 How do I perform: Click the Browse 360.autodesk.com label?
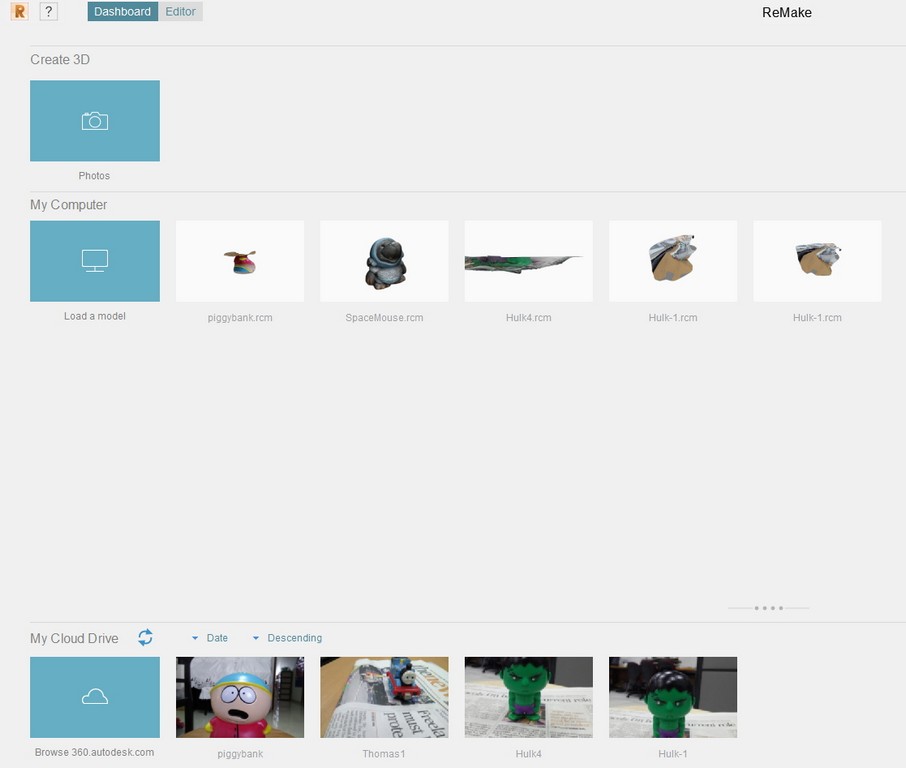pyautogui.click(x=94, y=752)
